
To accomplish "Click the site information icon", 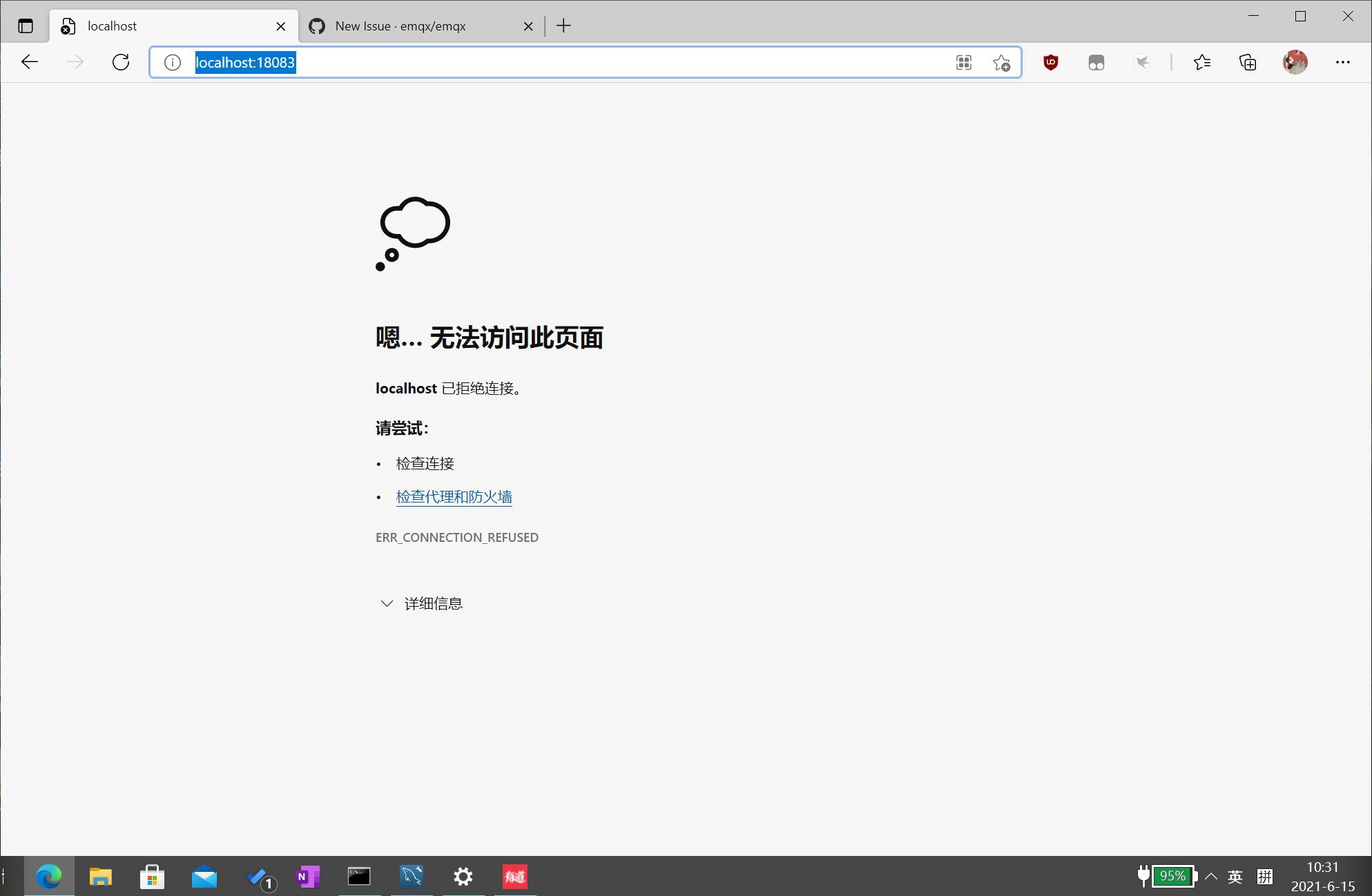I will 173,63.
